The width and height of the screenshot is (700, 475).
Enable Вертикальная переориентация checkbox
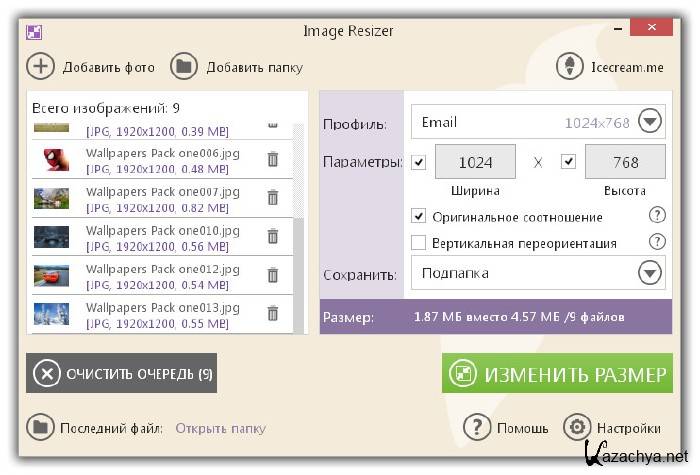click(419, 242)
